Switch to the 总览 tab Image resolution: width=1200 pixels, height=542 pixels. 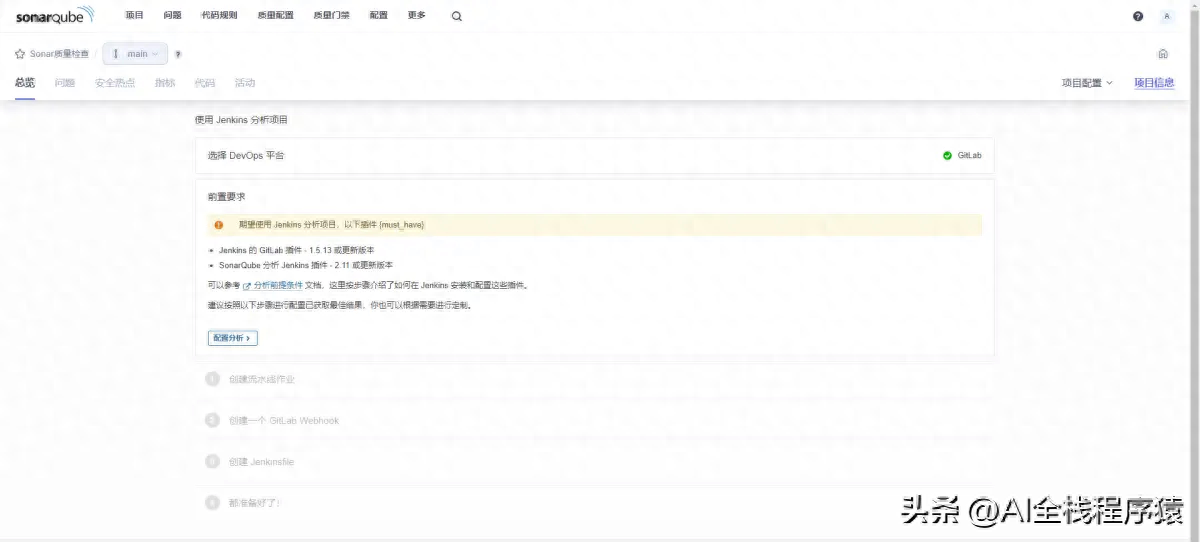[x=25, y=83]
